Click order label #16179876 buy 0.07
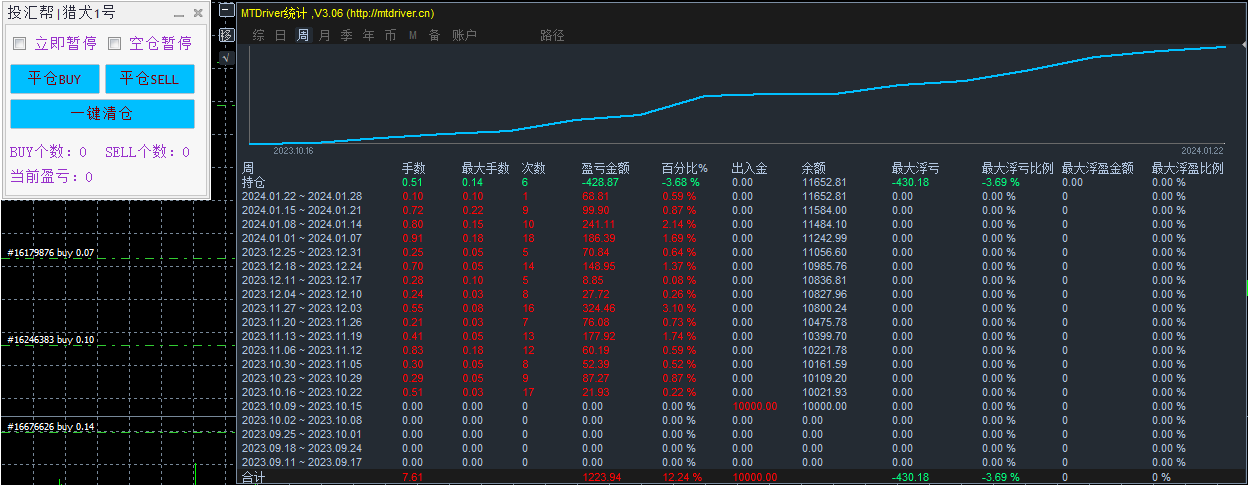The image size is (1248, 485). click(50, 253)
